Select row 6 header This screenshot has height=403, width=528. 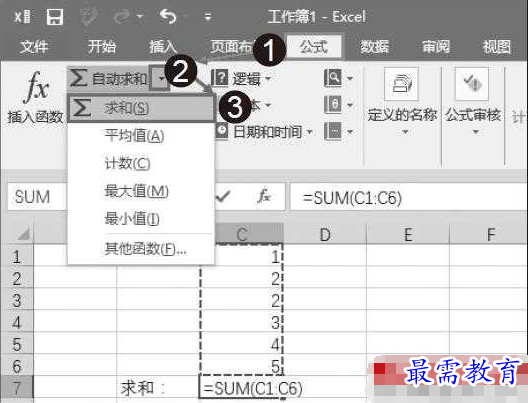17,366
